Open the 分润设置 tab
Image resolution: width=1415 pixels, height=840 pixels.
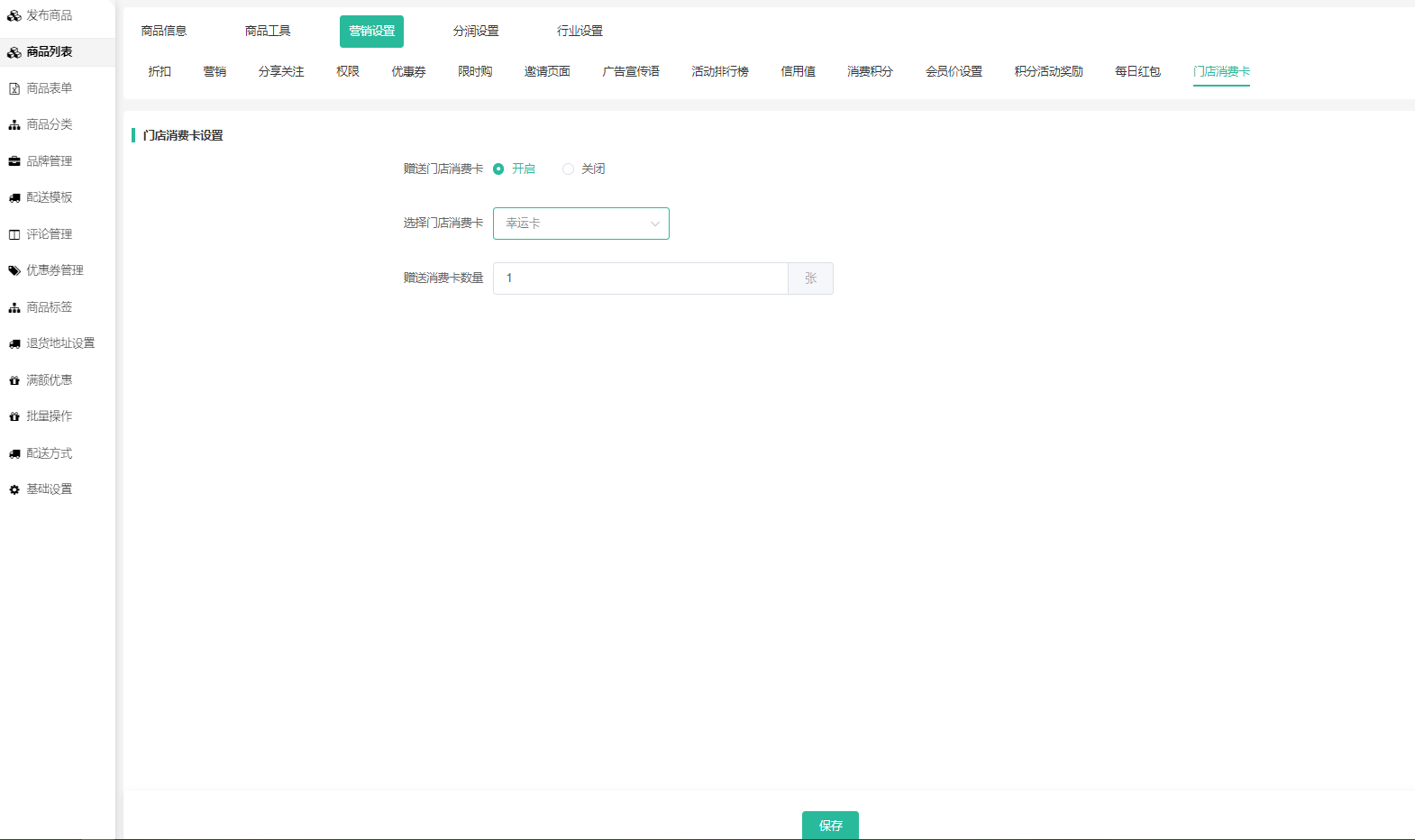click(x=476, y=32)
